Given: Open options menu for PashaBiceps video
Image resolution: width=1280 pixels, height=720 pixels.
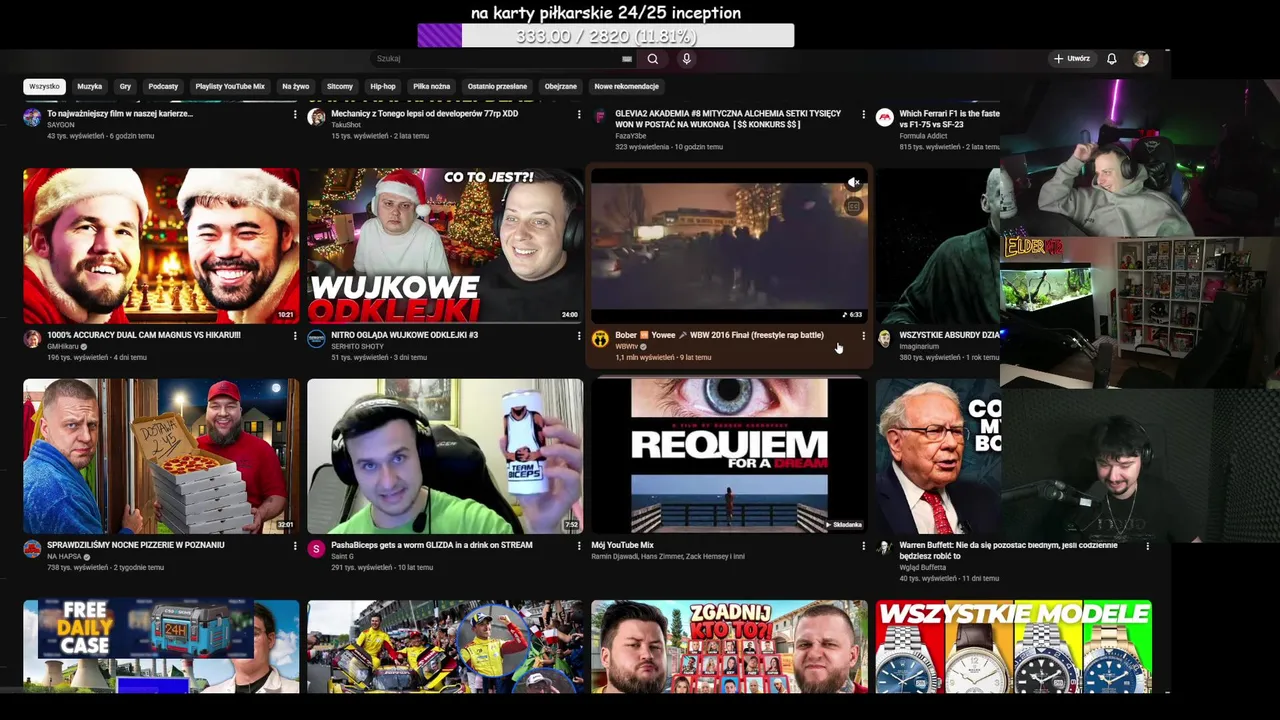Looking at the screenshot, I should click(579, 546).
